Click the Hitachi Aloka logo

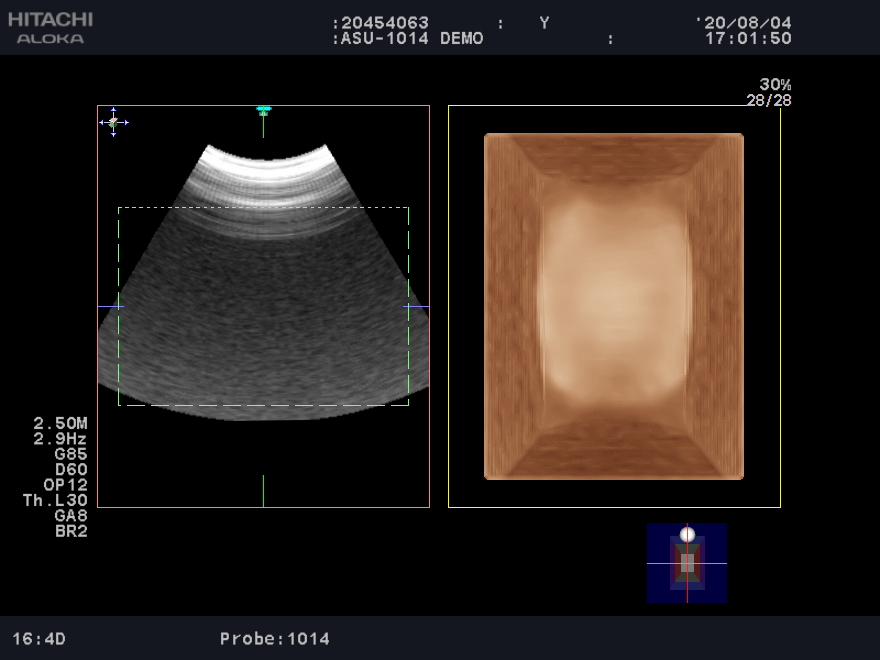point(50,28)
